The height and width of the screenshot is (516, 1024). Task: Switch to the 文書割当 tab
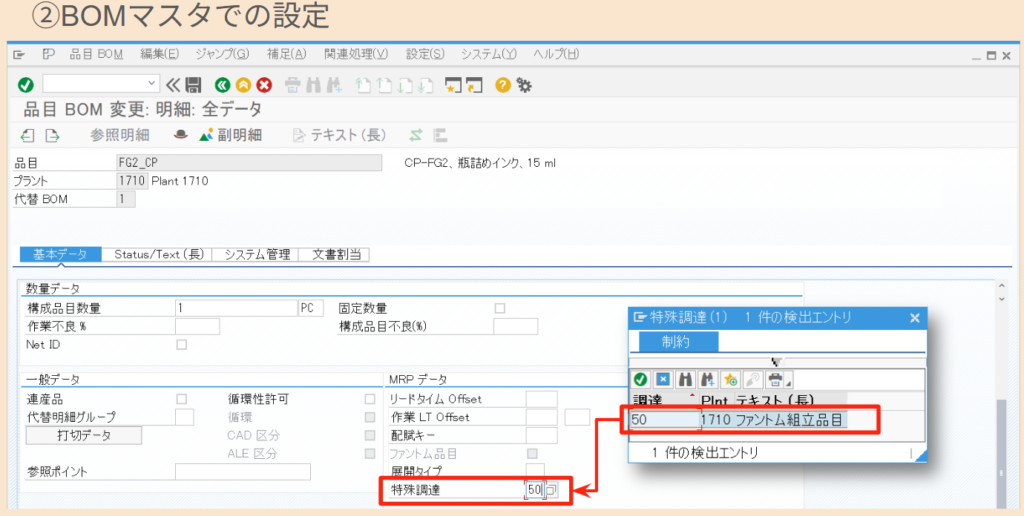pos(335,255)
